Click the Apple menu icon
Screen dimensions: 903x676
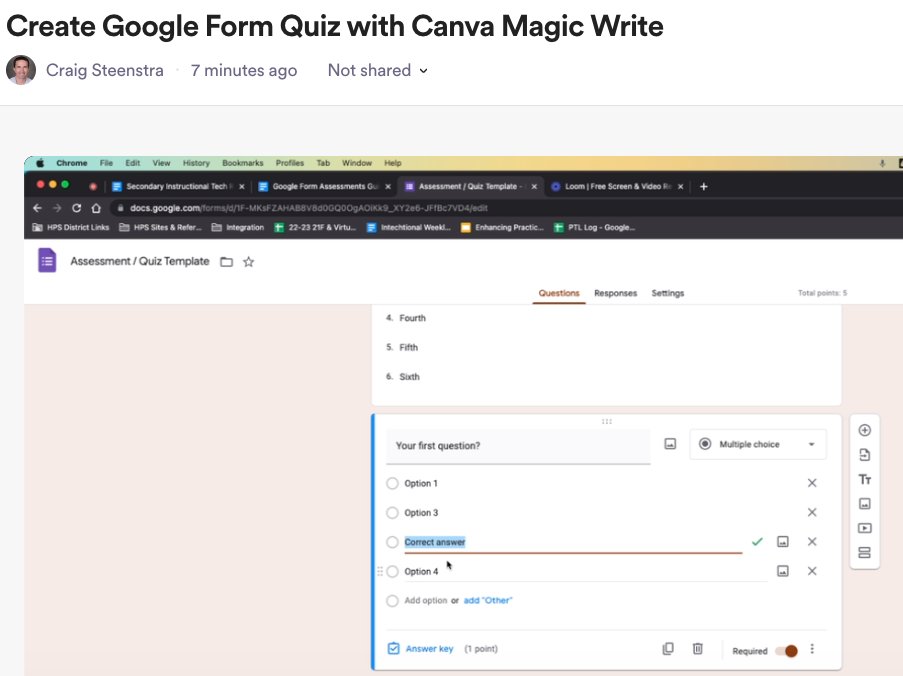click(x=40, y=163)
